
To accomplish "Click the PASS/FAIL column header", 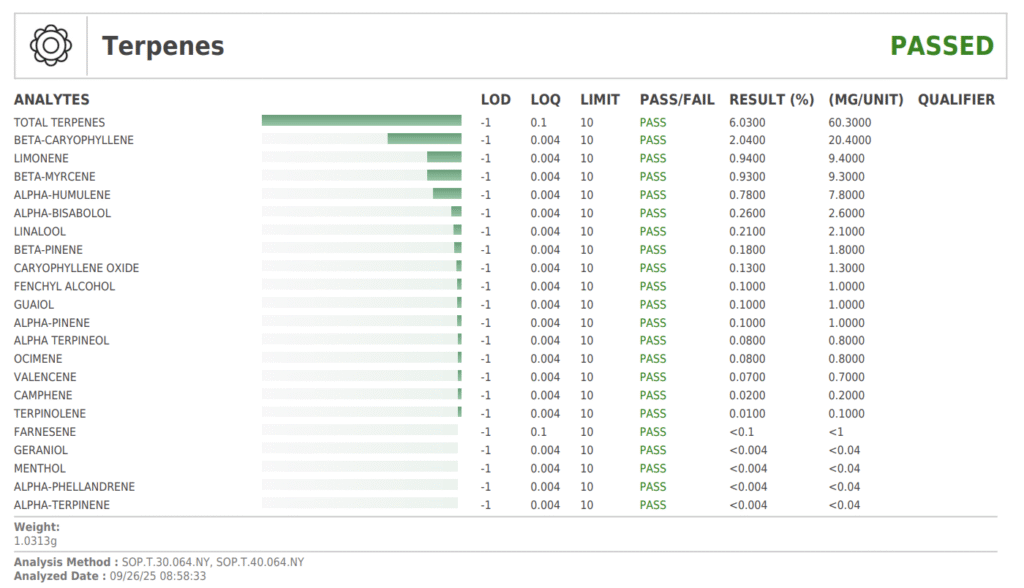I will point(676,100).
